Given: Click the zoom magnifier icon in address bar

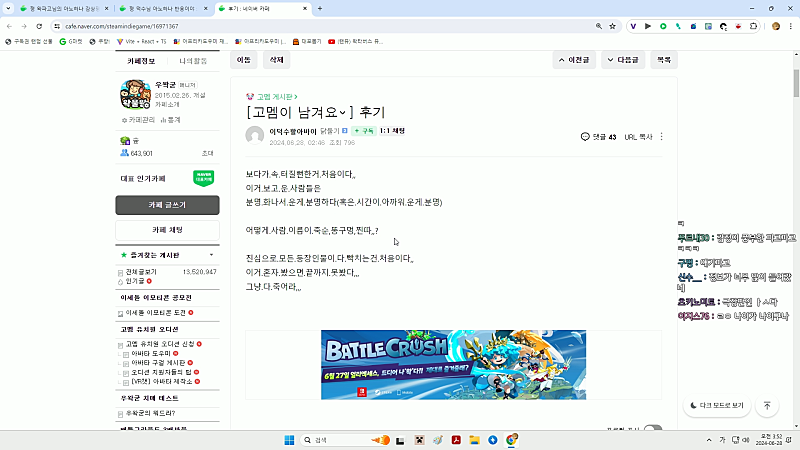Looking at the screenshot, I should point(598,26).
